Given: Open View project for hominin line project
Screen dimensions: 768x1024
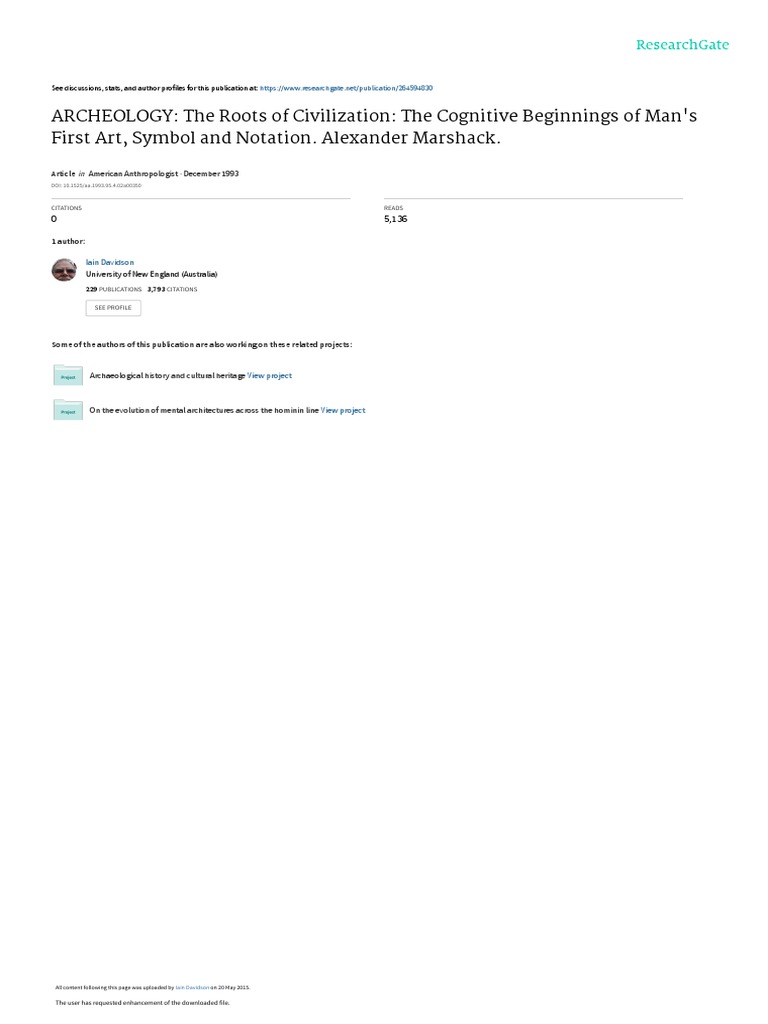Looking at the screenshot, I should [x=343, y=410].
